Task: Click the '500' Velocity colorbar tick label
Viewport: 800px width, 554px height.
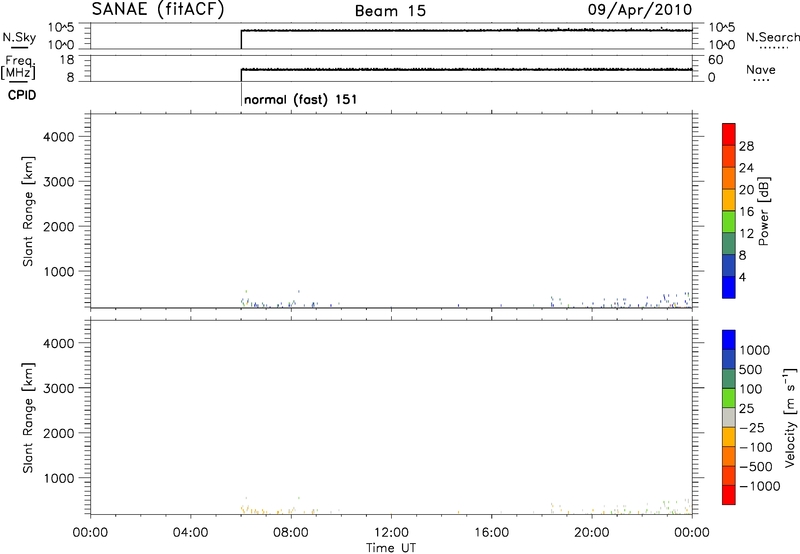Action: (750, 369)
